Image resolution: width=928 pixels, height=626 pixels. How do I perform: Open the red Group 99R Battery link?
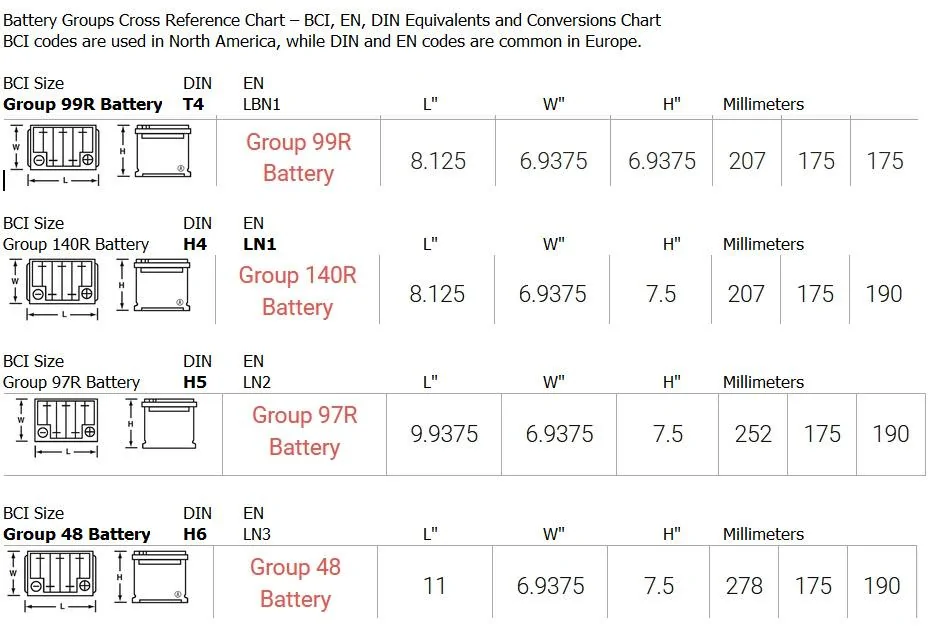tap(298, 157)
